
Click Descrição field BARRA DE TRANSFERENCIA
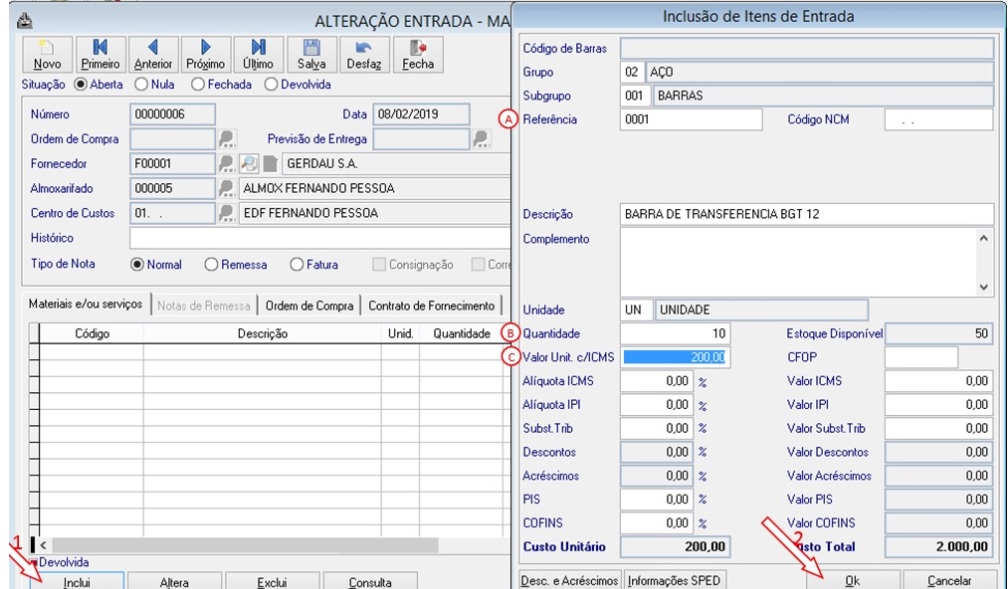tap(807, 214)
